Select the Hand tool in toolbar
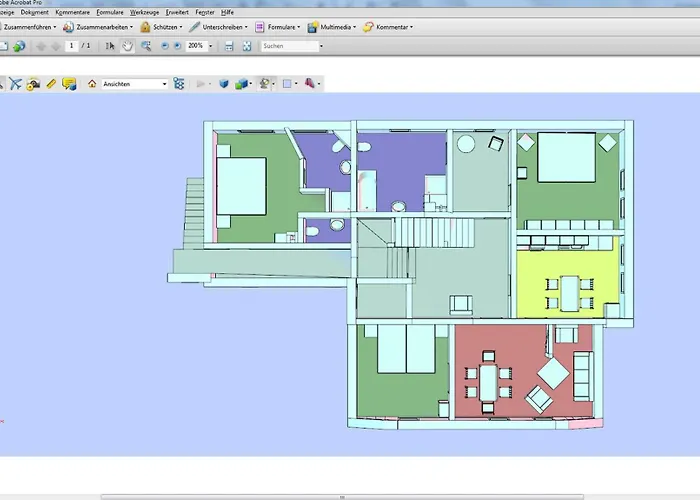 (x=127, y=46)
